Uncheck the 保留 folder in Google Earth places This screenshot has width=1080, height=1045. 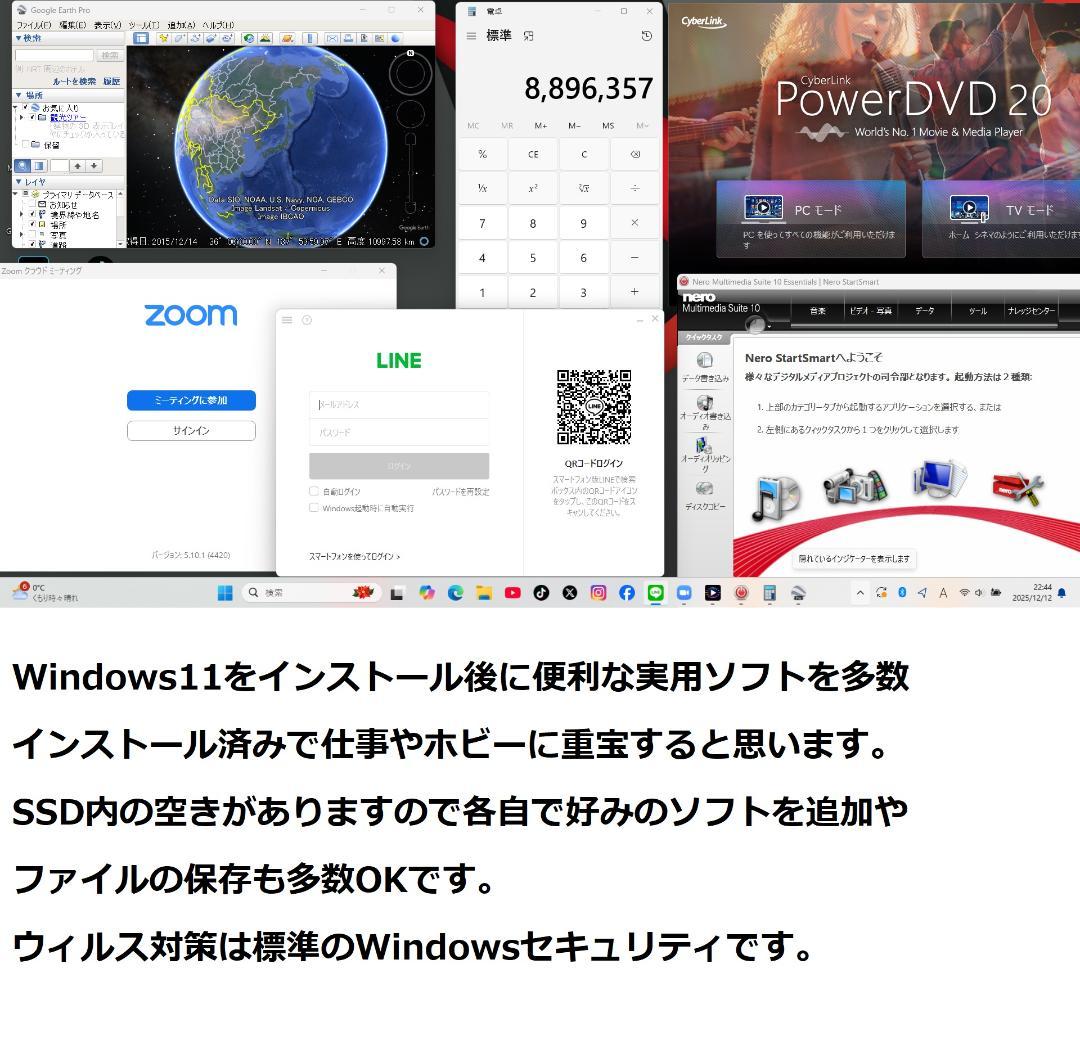[x=25, y=143]
